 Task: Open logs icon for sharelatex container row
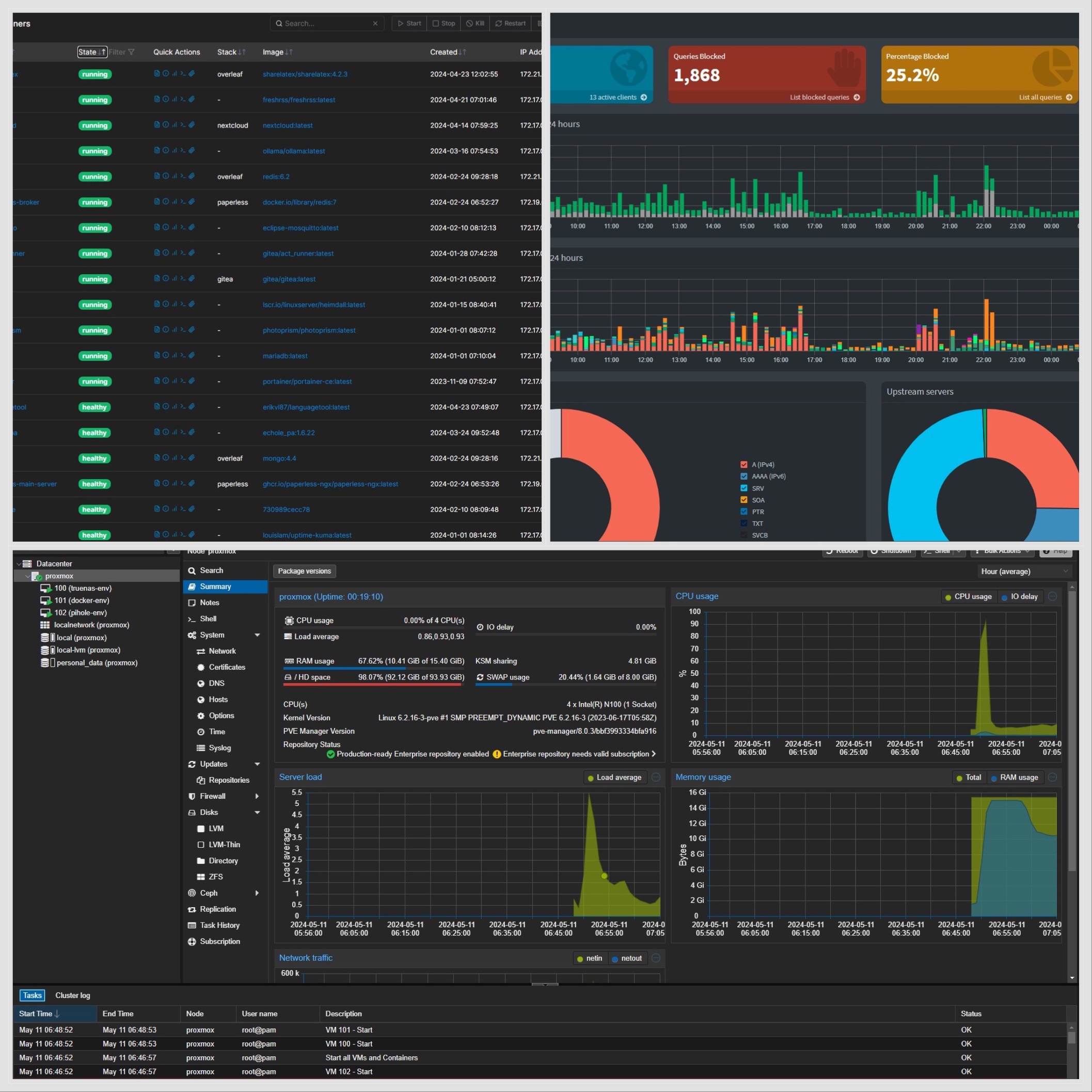[x=156, y=73]
